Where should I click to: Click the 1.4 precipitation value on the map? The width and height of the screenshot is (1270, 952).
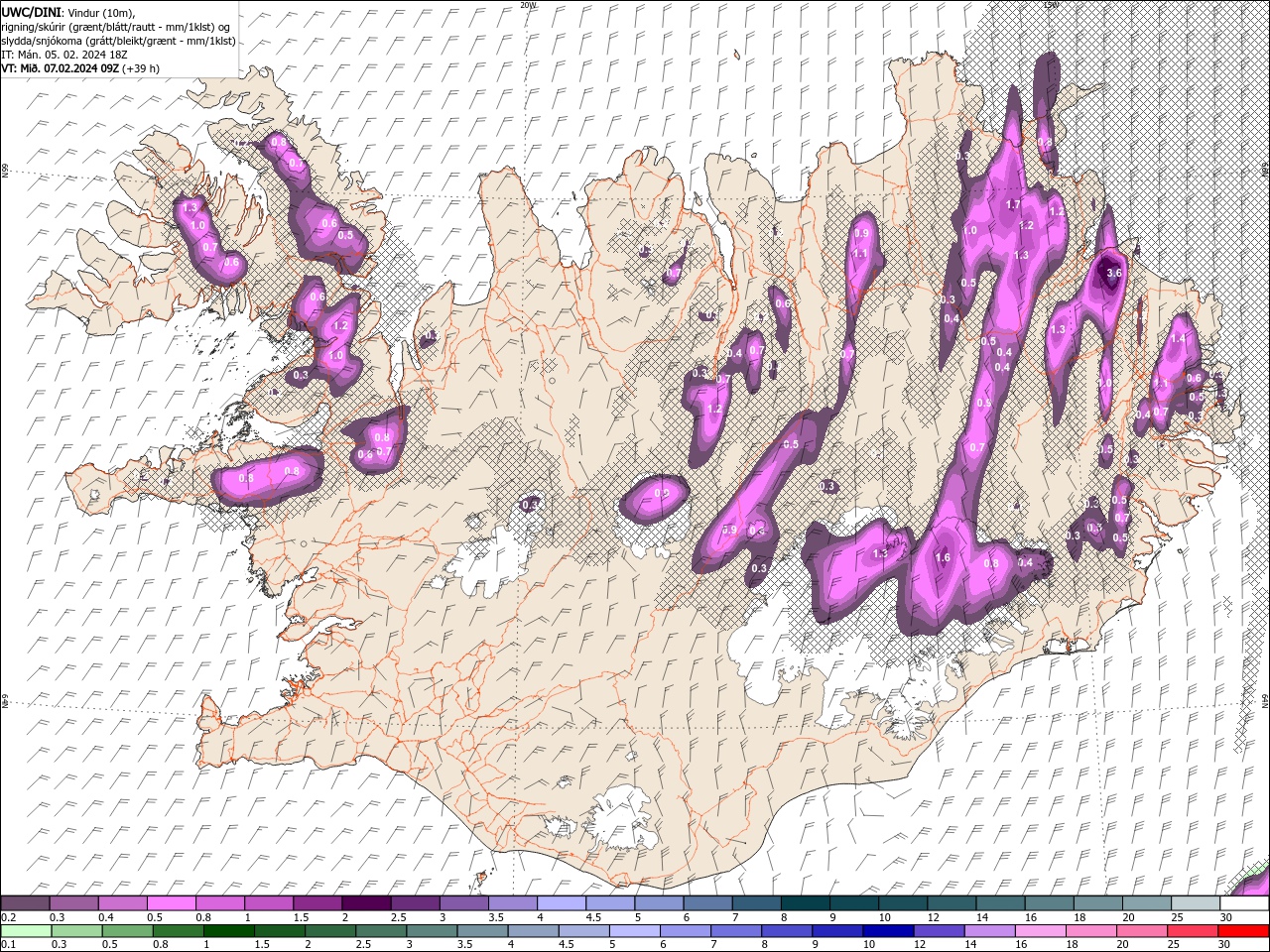pyautogui.click(x=1178, y=339)
